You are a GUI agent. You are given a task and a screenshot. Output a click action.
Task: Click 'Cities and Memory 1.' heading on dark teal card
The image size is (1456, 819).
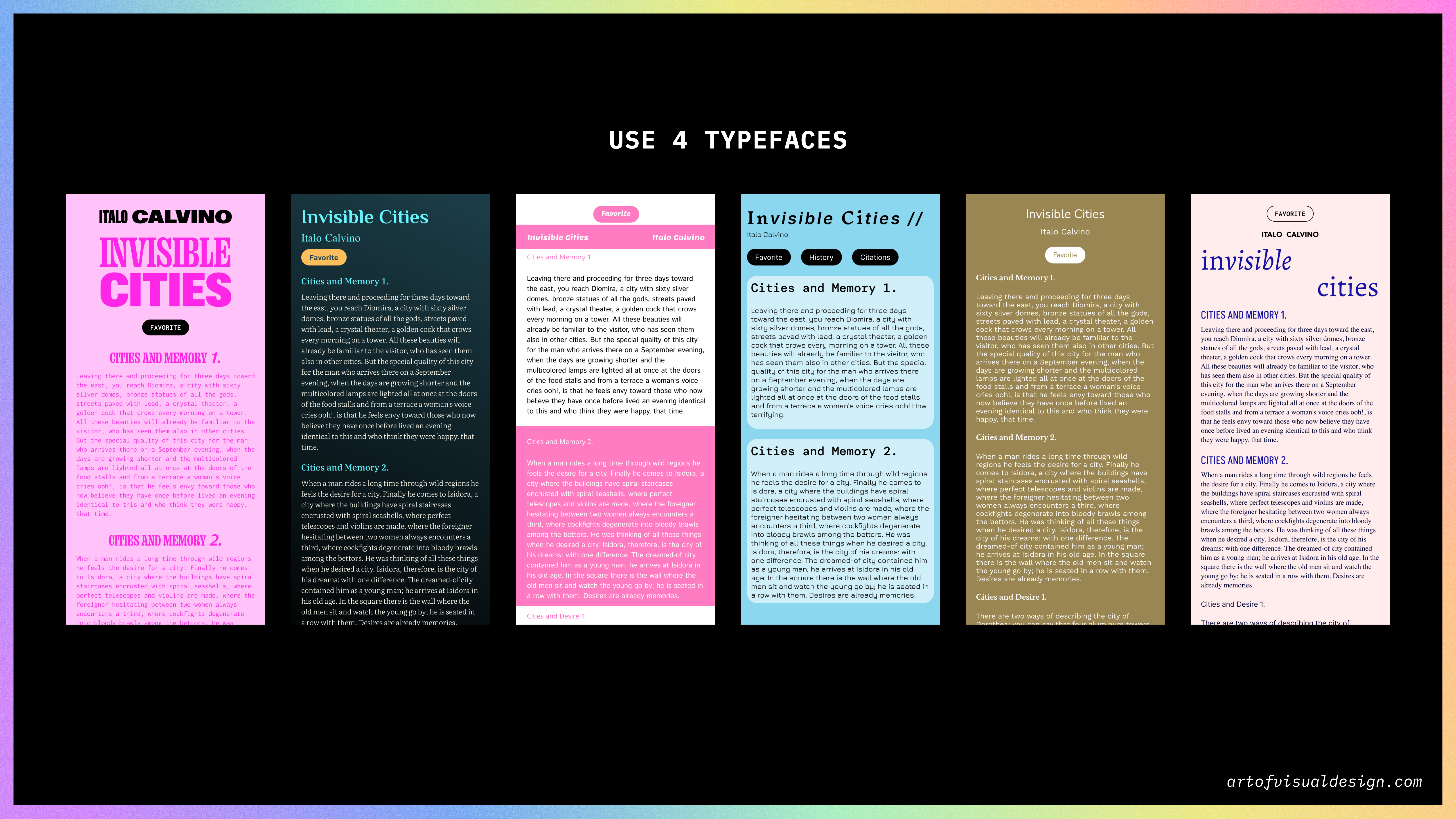point(345,281)
